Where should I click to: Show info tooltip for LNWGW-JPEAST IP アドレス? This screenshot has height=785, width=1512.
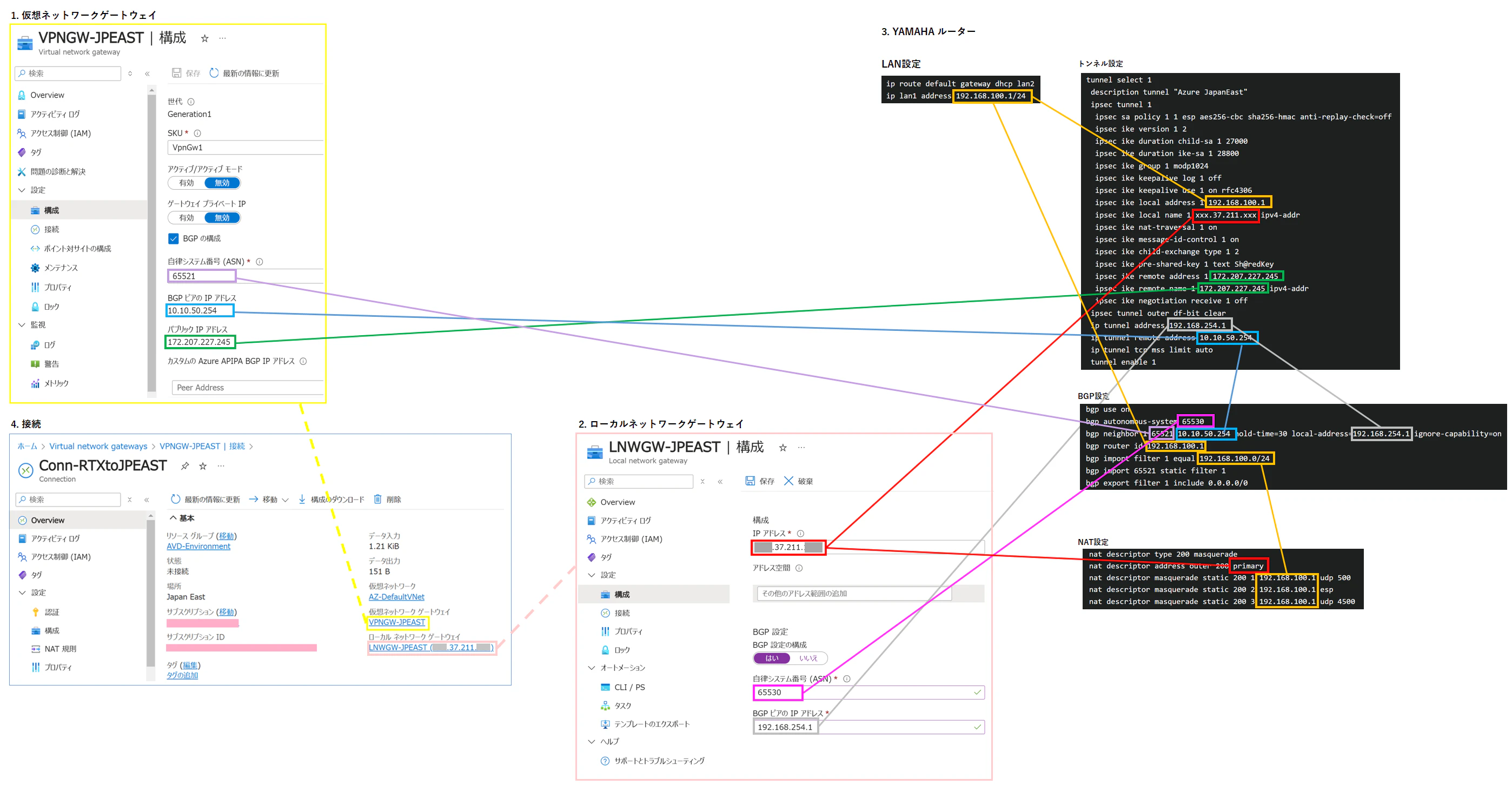tap(800, 533)
